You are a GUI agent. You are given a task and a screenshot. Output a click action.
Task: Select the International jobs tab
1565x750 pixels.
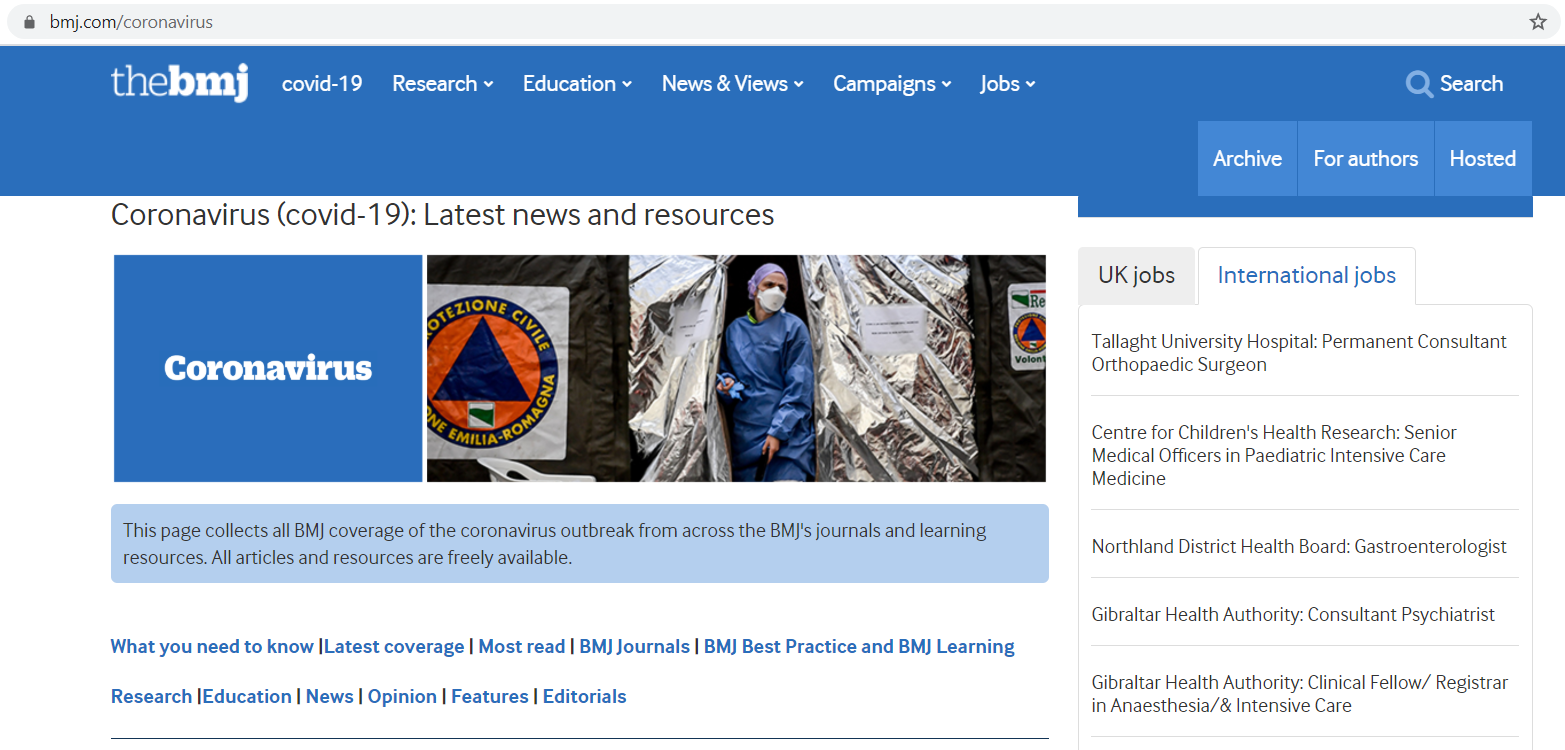point(1307,276)
